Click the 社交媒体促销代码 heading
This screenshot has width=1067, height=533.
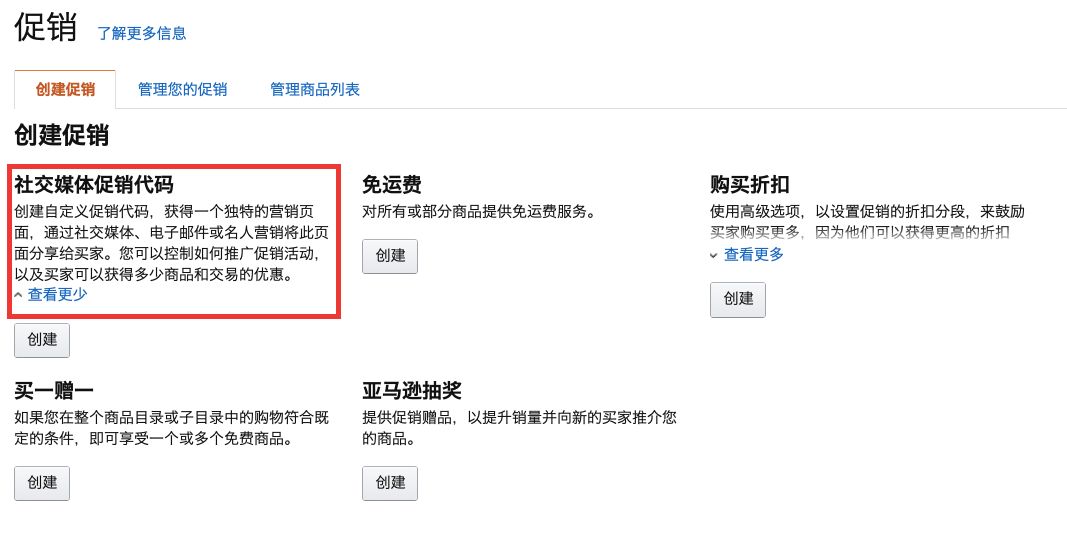(94, 185)
